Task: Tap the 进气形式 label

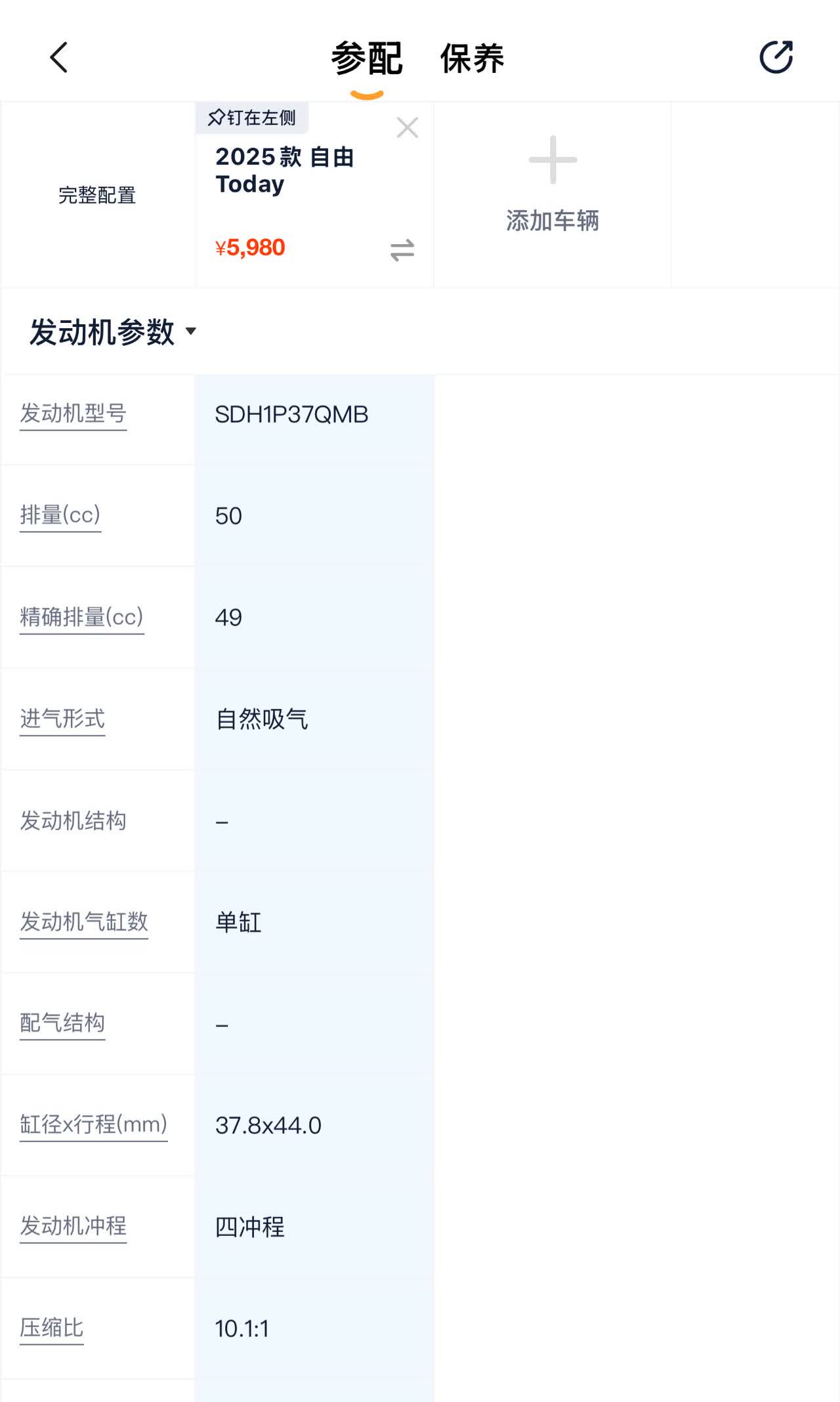Action: coord(62,719)
